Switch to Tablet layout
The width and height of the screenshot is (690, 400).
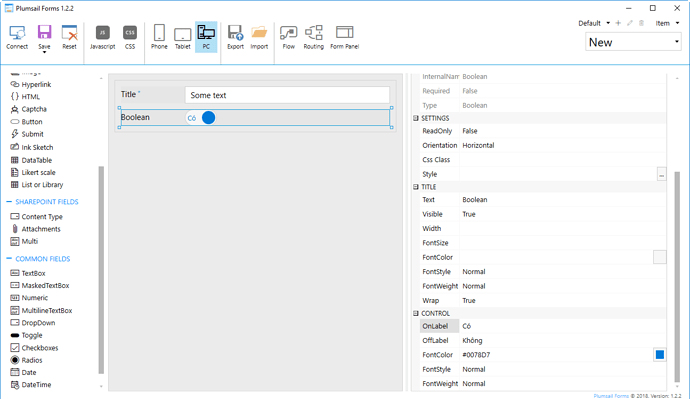(x=183, y=37)
